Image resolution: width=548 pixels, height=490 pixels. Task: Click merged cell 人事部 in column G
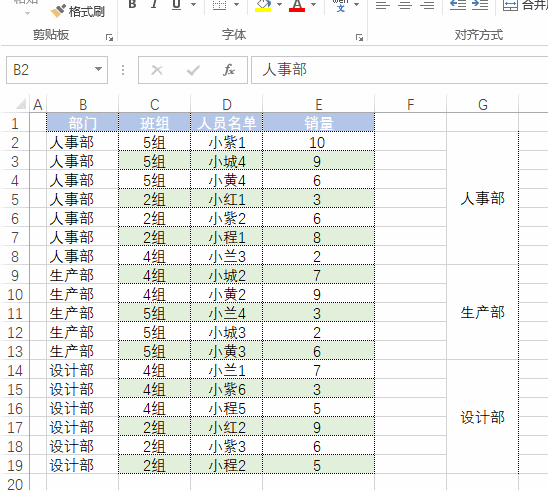(483, 198)
